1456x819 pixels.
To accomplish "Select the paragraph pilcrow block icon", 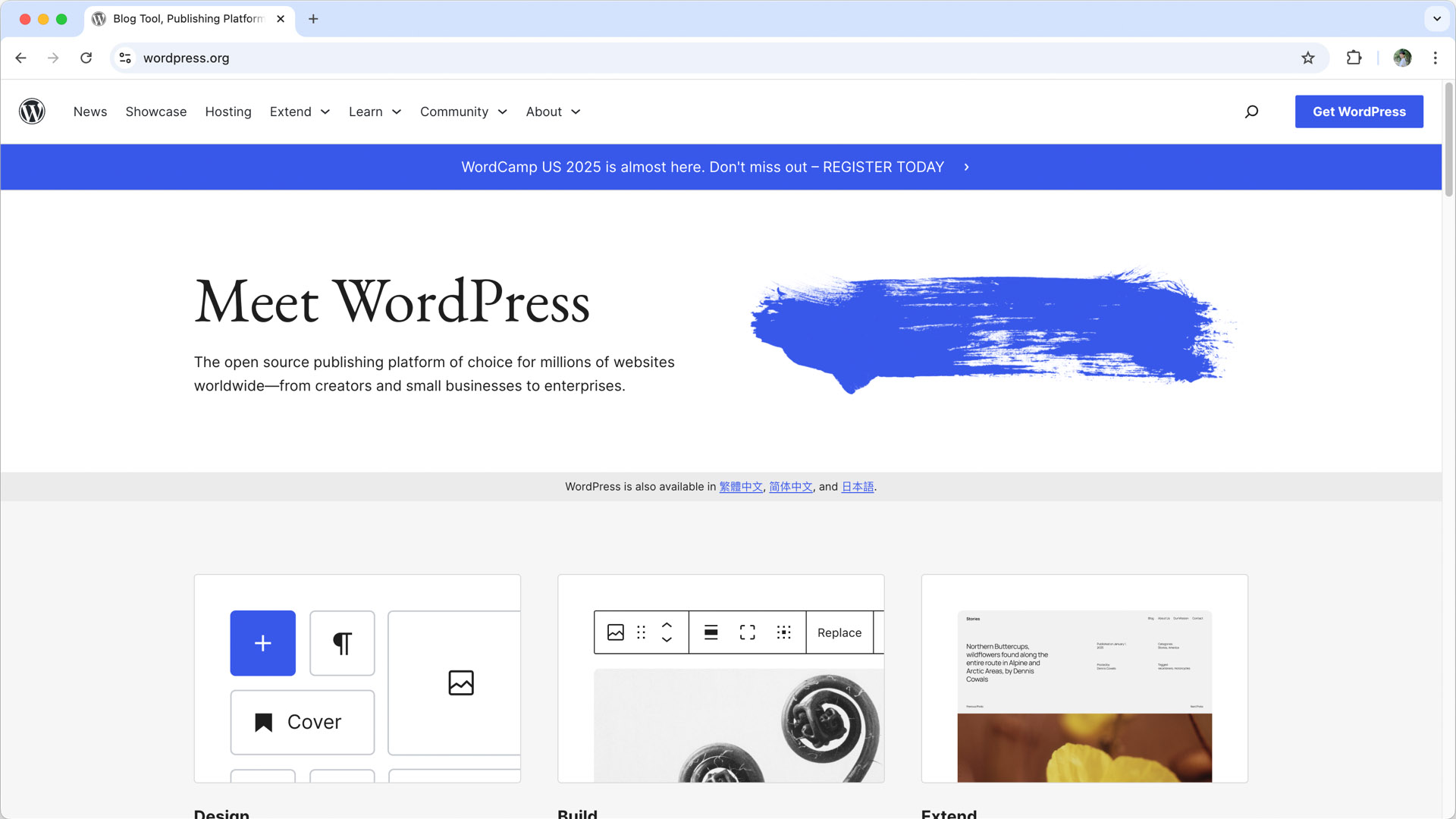I will pyautogui.click(x=342, y=643).
